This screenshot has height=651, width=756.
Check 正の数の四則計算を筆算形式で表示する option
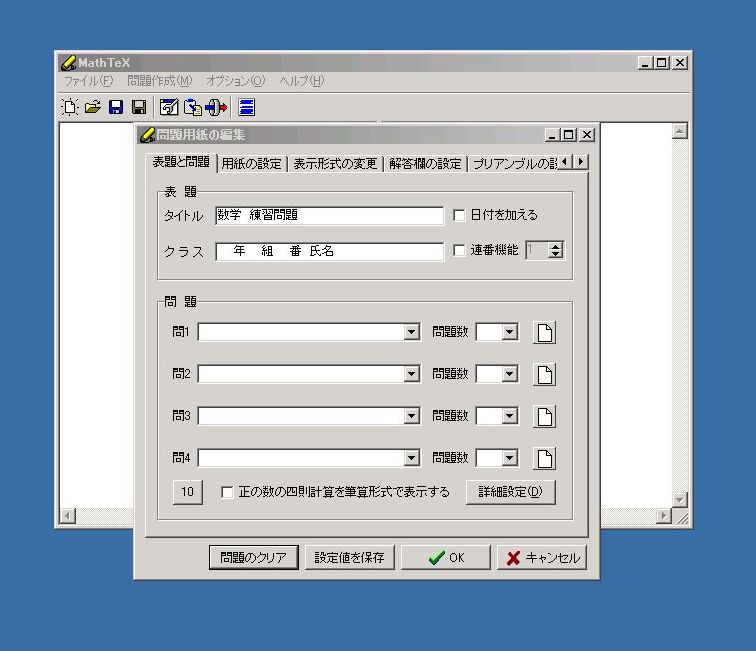227,492
